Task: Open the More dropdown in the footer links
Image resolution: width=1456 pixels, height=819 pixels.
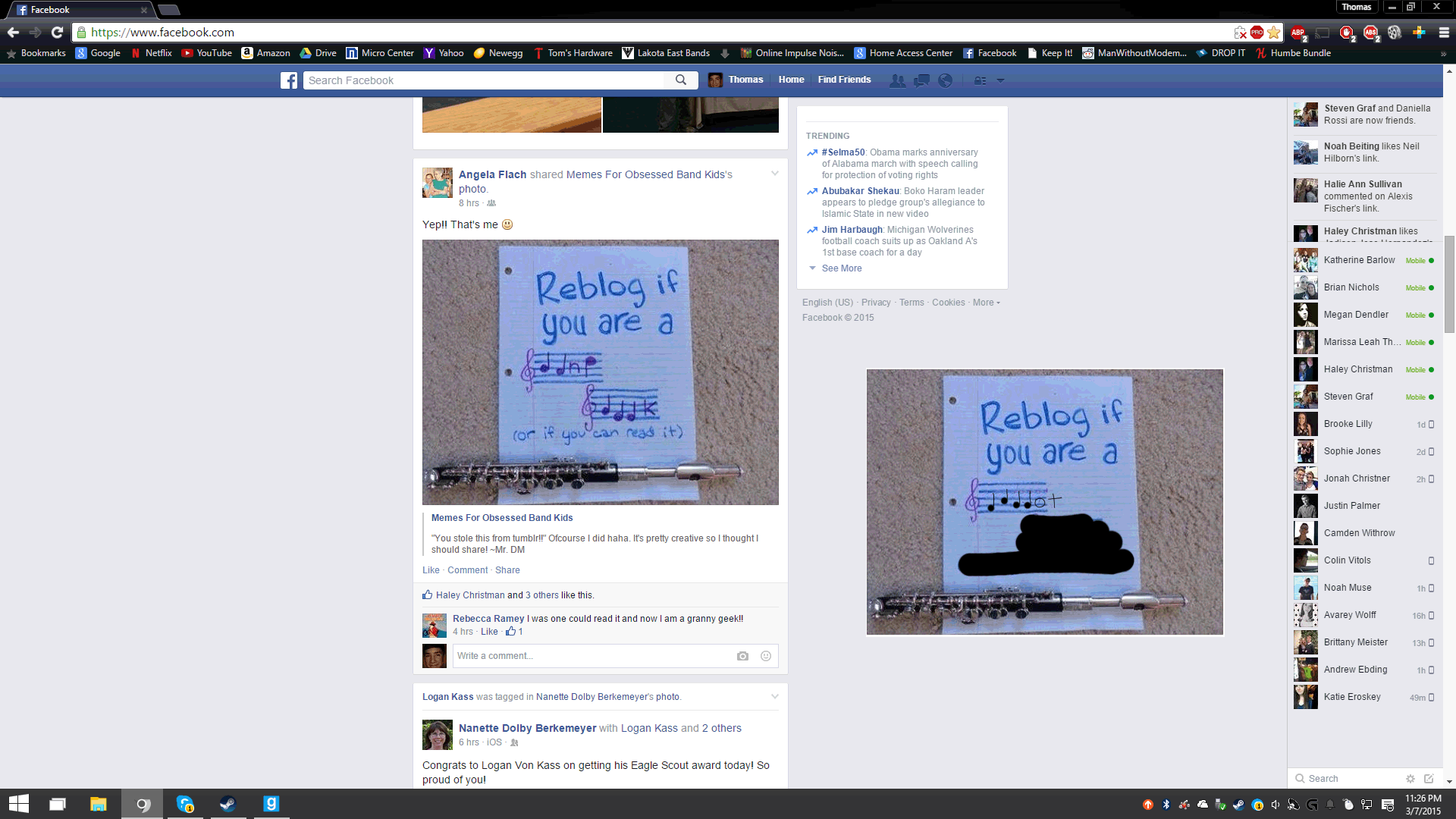Action: pyautogui.click(x=986, y=303)
